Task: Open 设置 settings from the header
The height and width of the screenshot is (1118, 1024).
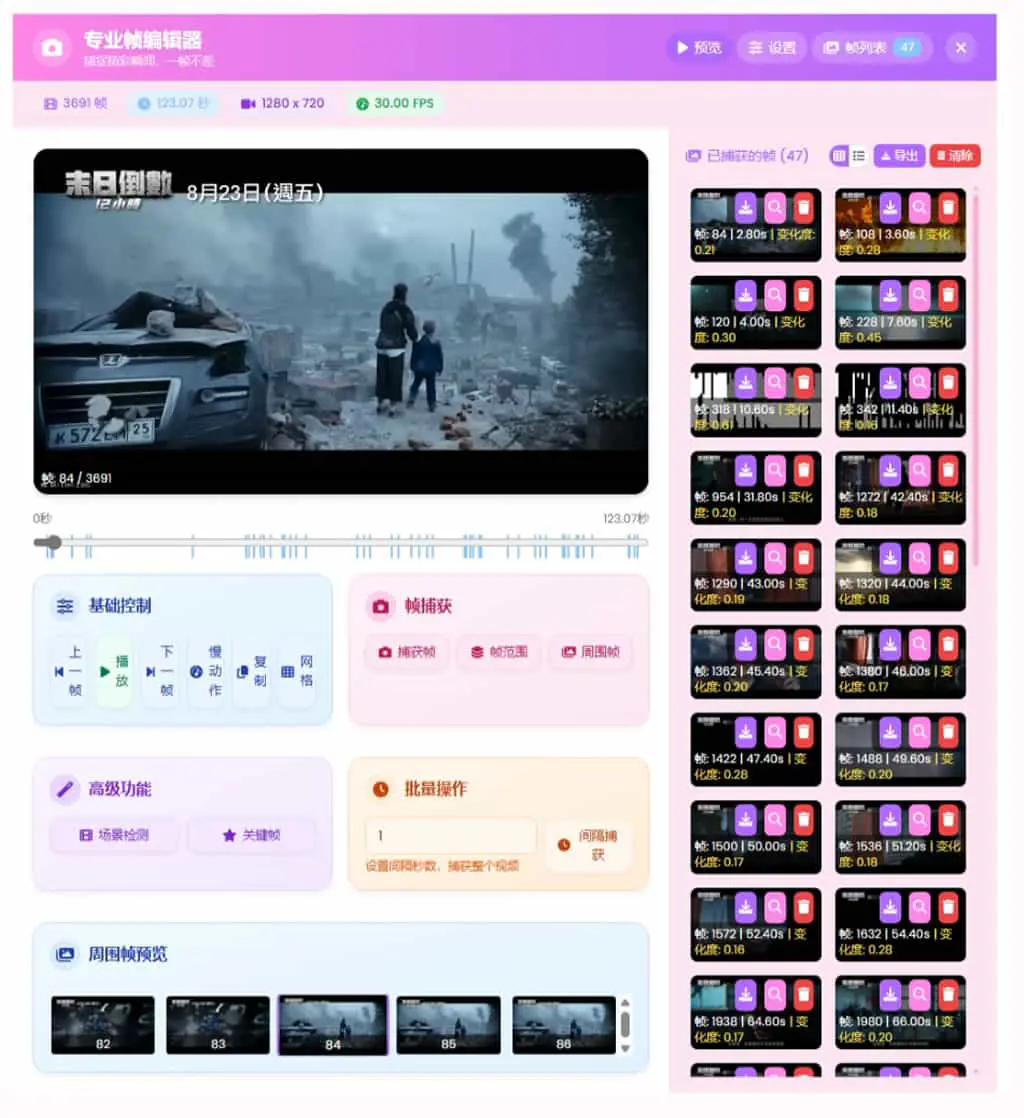Action: point(772,48)
